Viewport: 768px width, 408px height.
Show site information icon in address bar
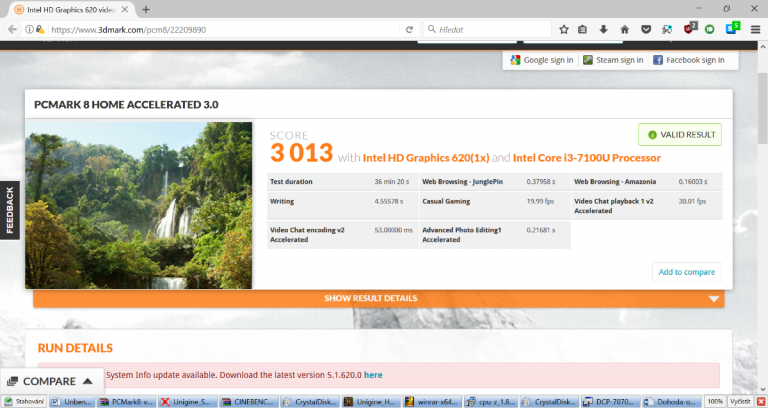point(29,30)
